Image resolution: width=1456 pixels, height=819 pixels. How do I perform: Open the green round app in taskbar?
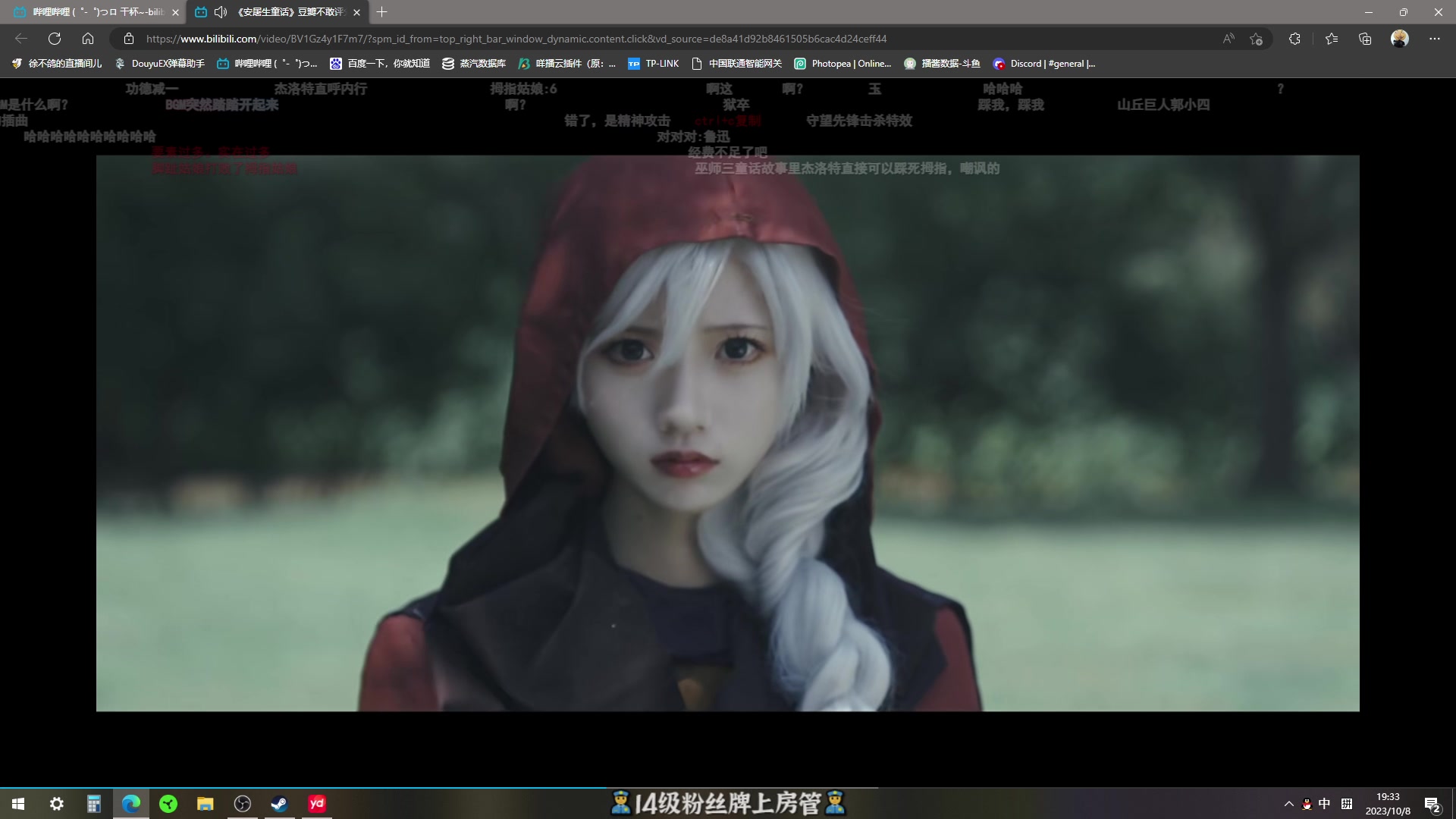tap(168, 804)
